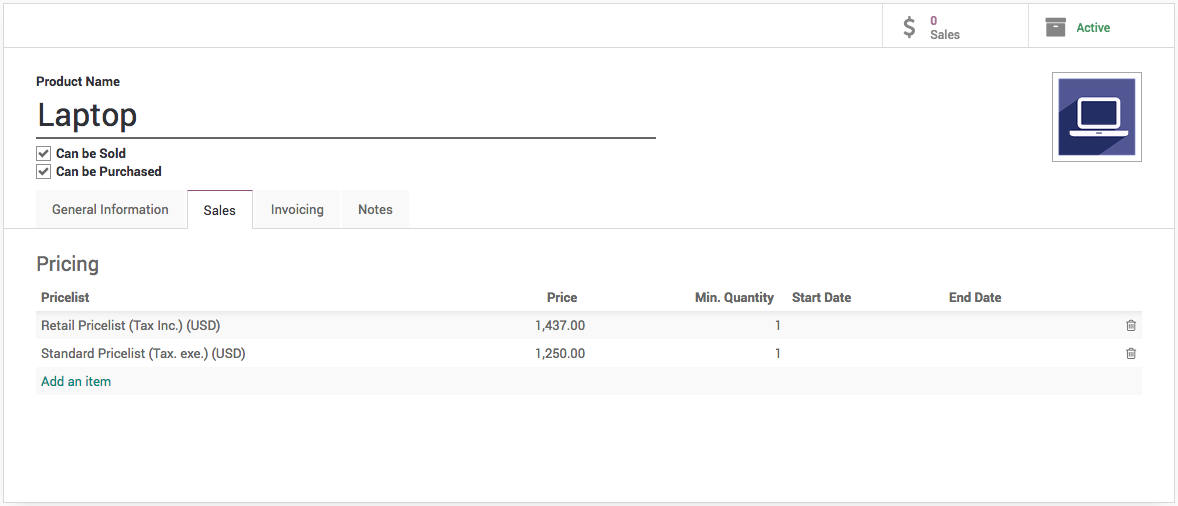The height and width of the screenshot is (506, 1178).
Task: Sort by the Price column header
Action: pyautogui.click(x=562, y=297)
